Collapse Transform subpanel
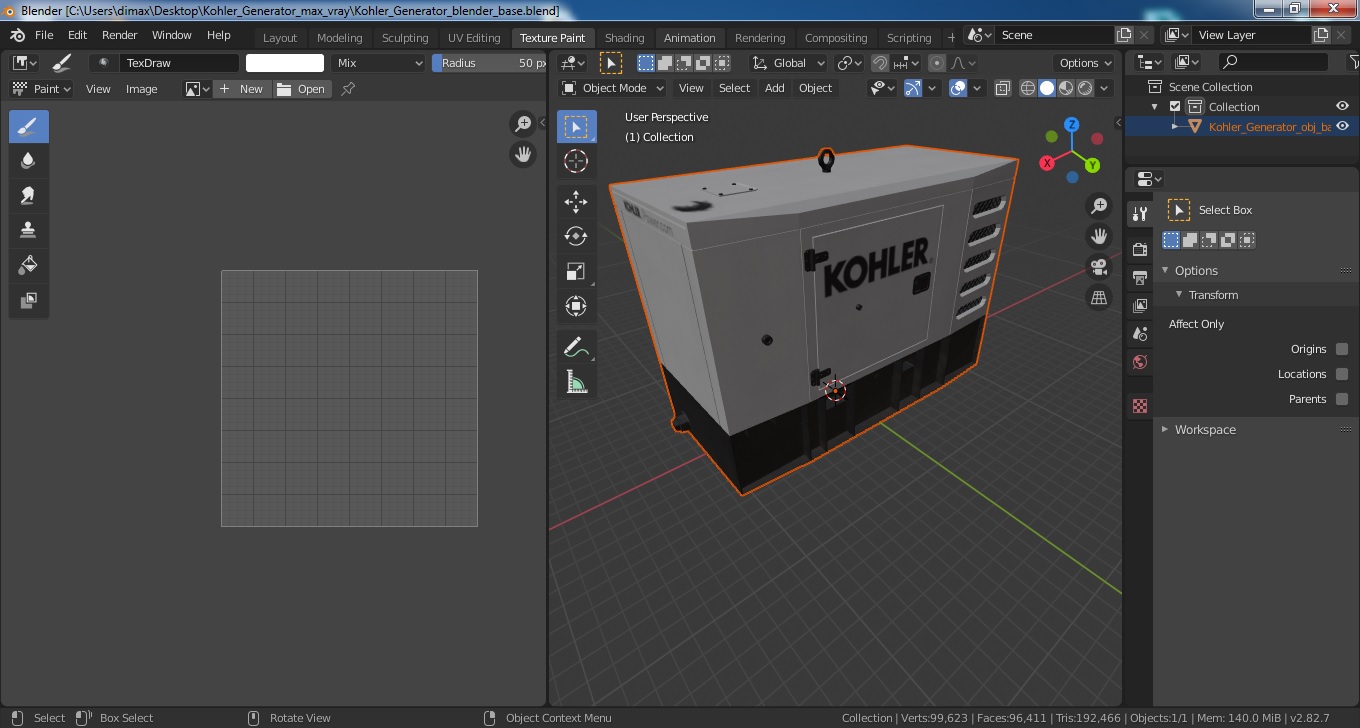 click(x=1179, y=295)
